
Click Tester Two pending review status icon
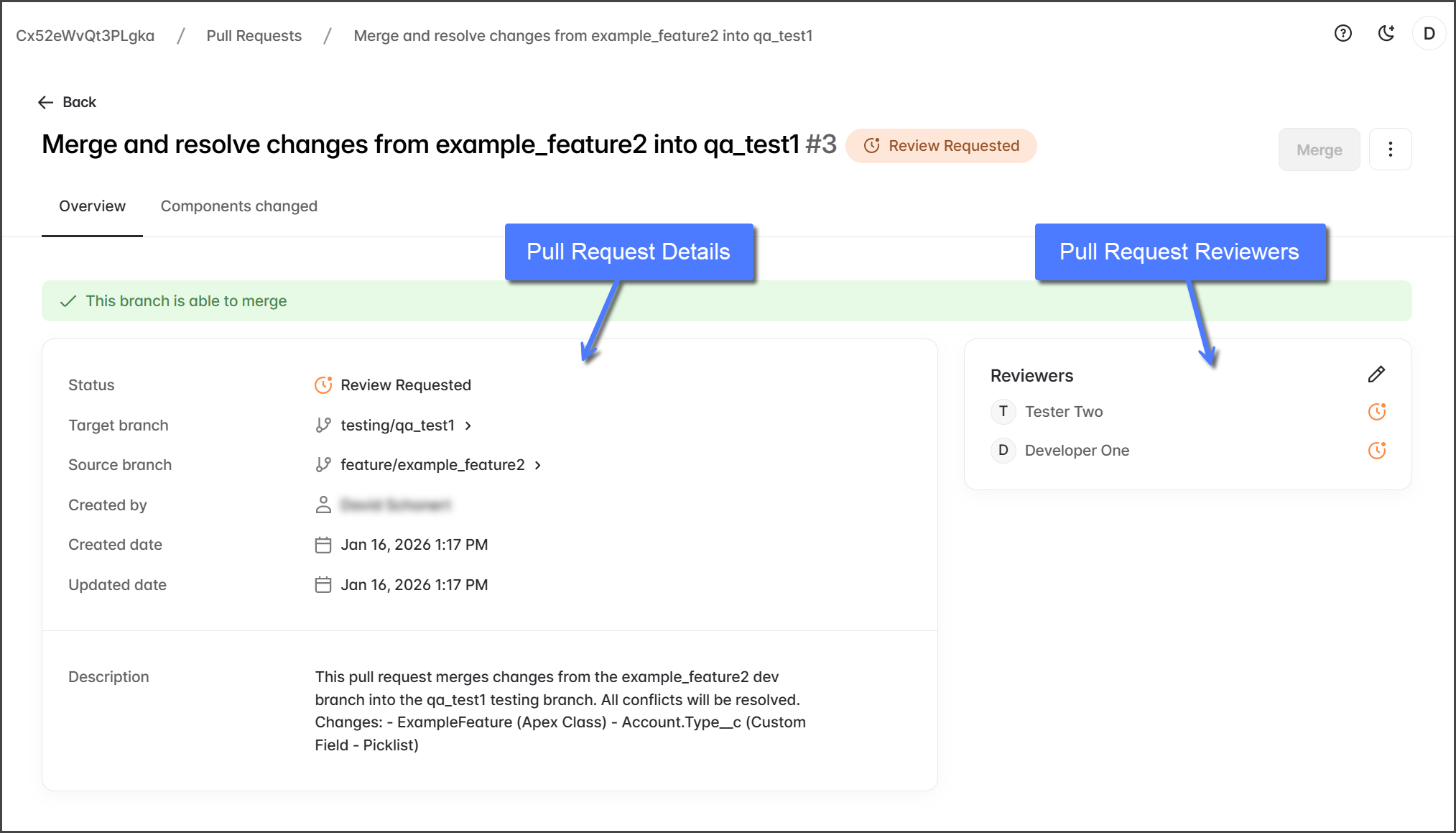(x=1376, y=412)
